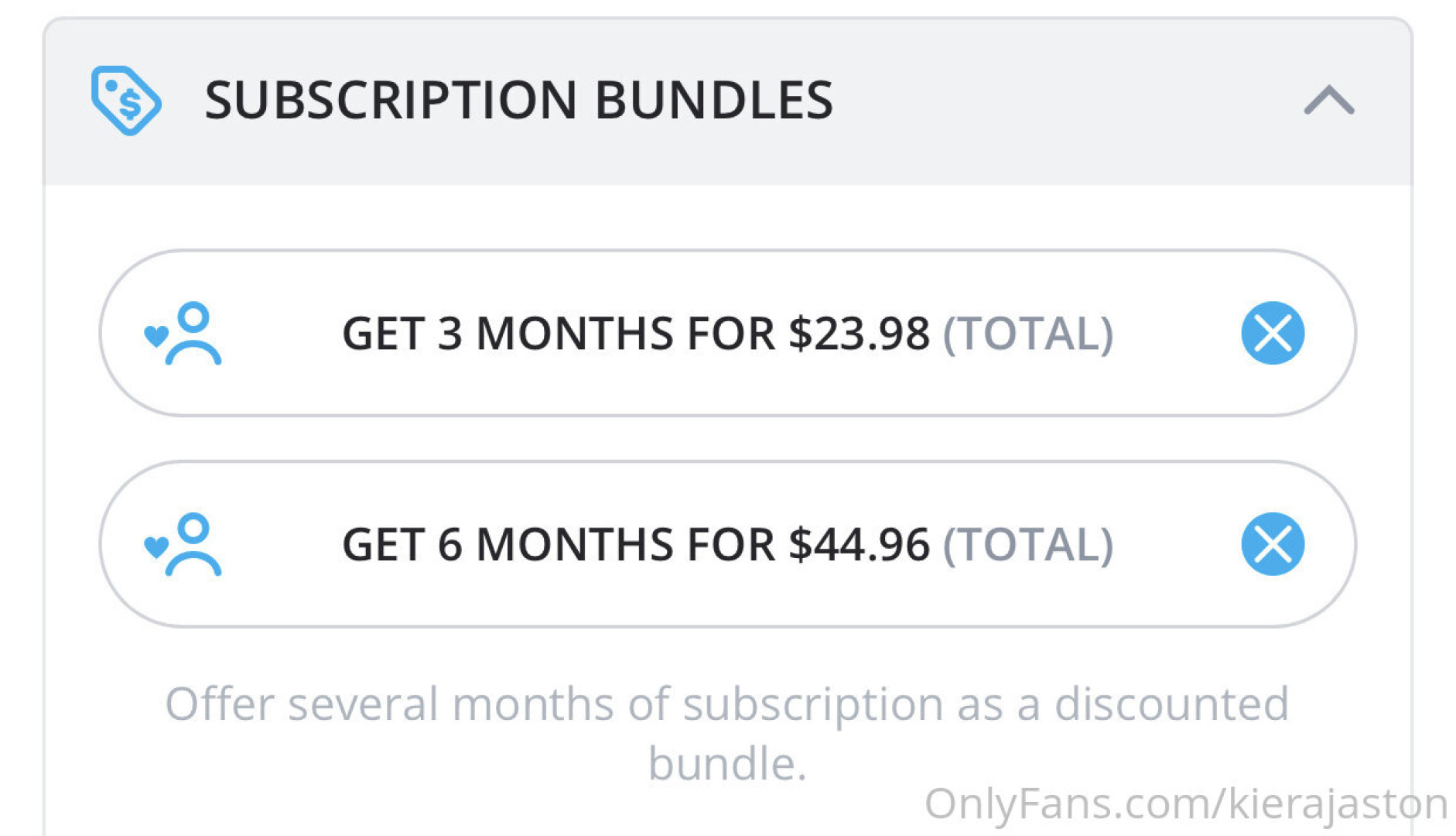Click the word MONTHS in the 6-month bundle

pos(574,545)
